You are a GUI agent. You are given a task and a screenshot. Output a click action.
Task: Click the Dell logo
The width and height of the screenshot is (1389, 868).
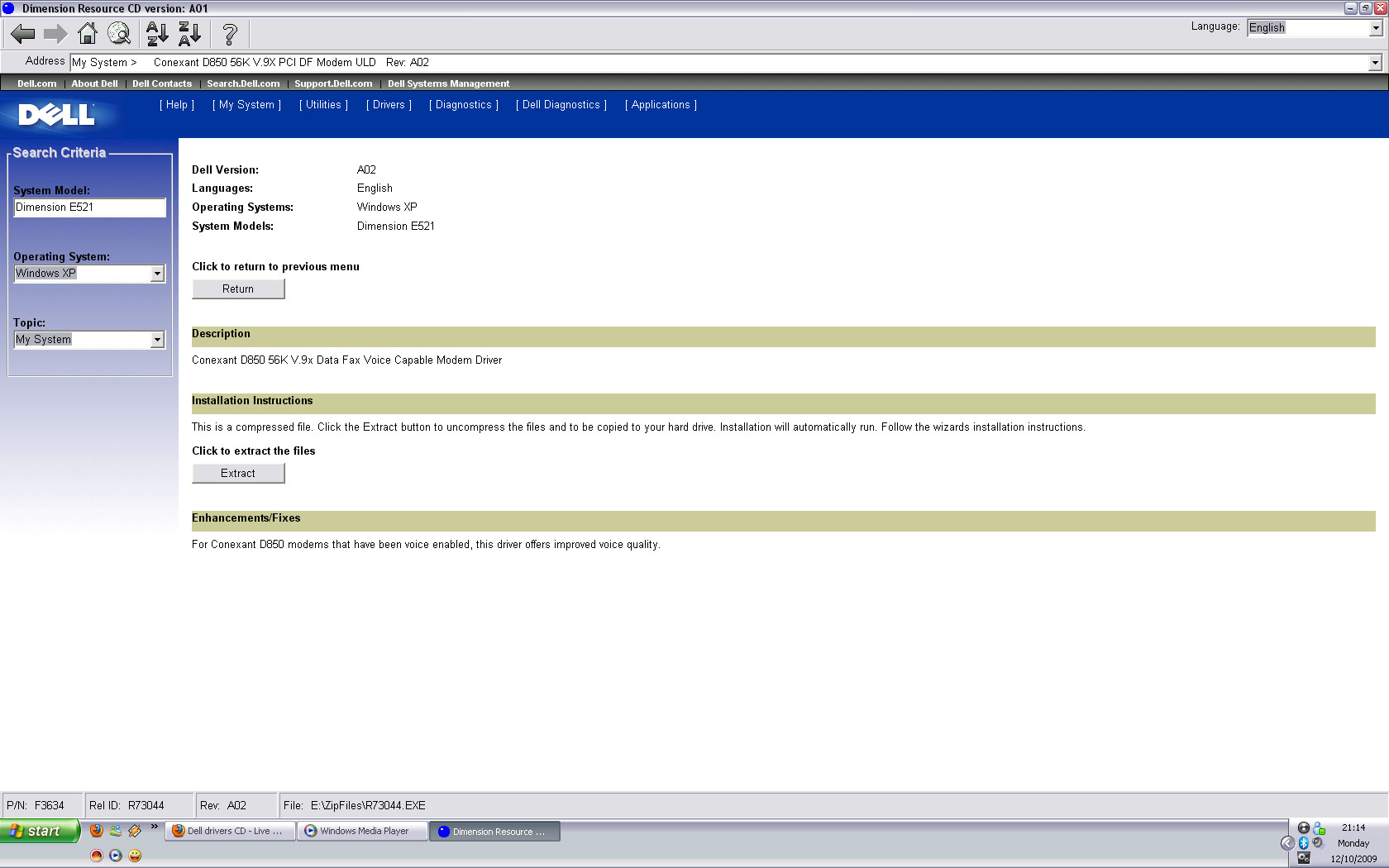56,114
